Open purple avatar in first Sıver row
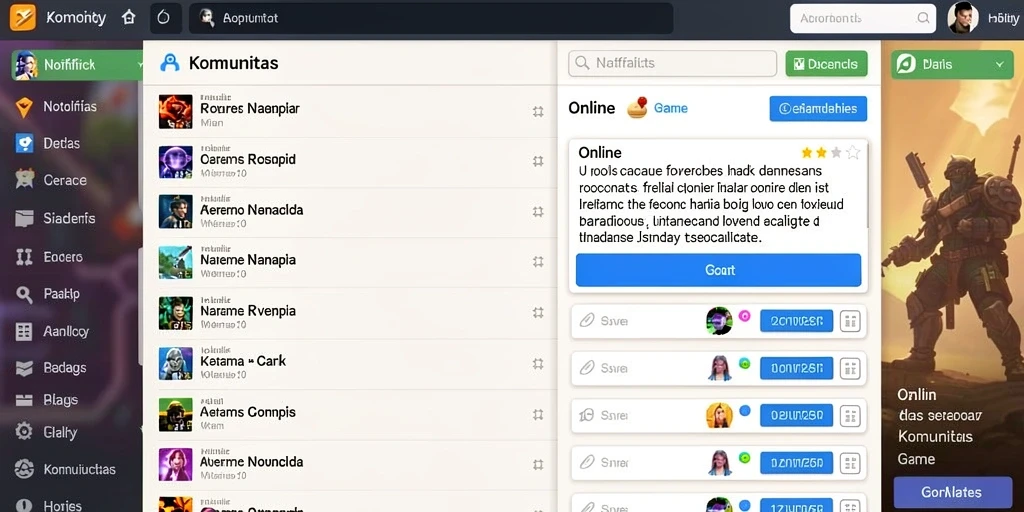 pyautogui.click(x=719, y=321)
